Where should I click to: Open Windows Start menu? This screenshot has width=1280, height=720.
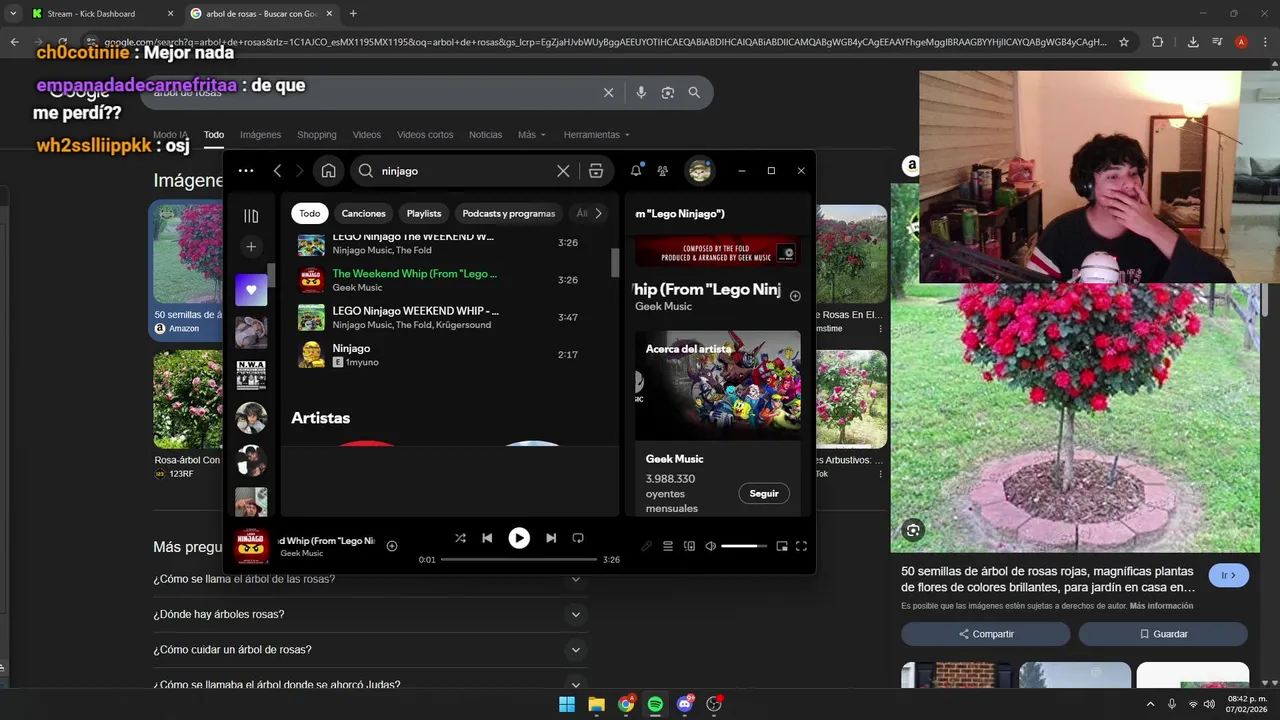click(567, 704)
